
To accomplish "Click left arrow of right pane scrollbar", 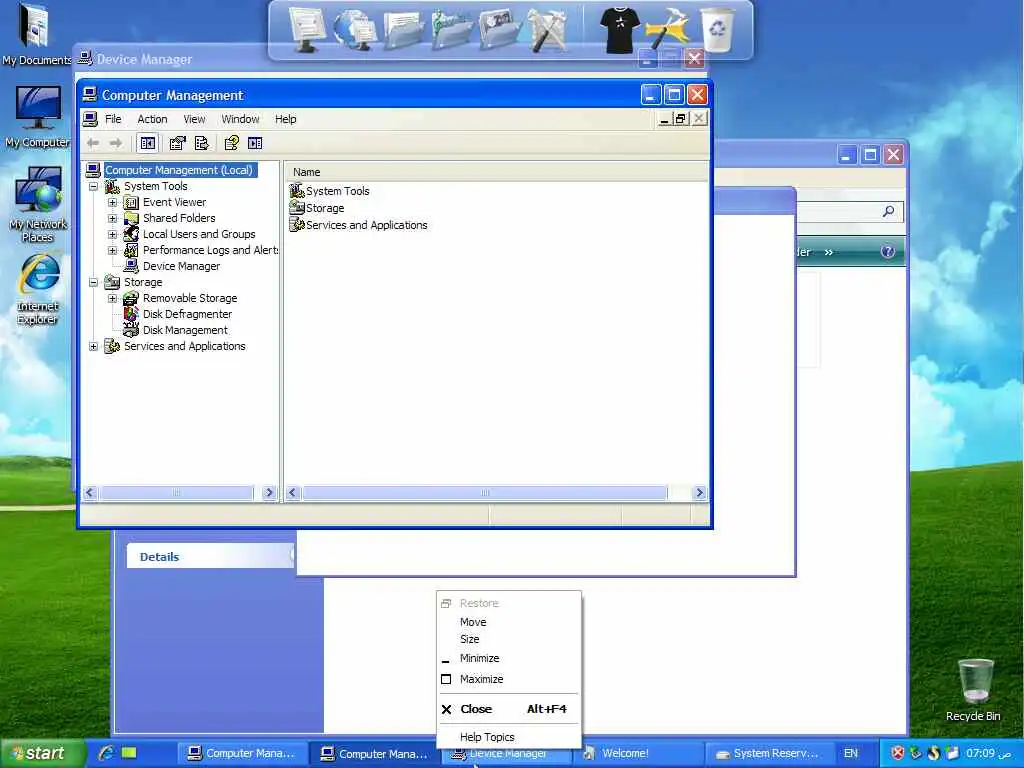I will pos(293,493).
